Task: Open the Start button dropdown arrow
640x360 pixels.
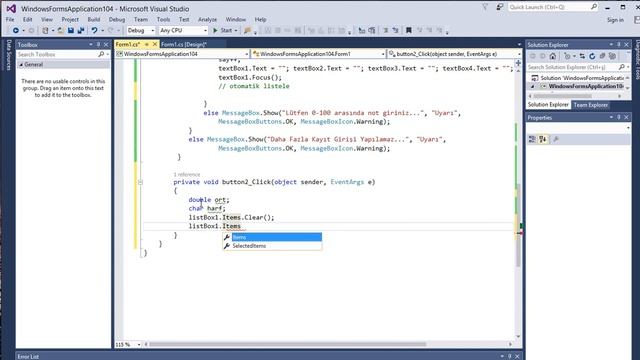Action: click(x=236, y=31)
